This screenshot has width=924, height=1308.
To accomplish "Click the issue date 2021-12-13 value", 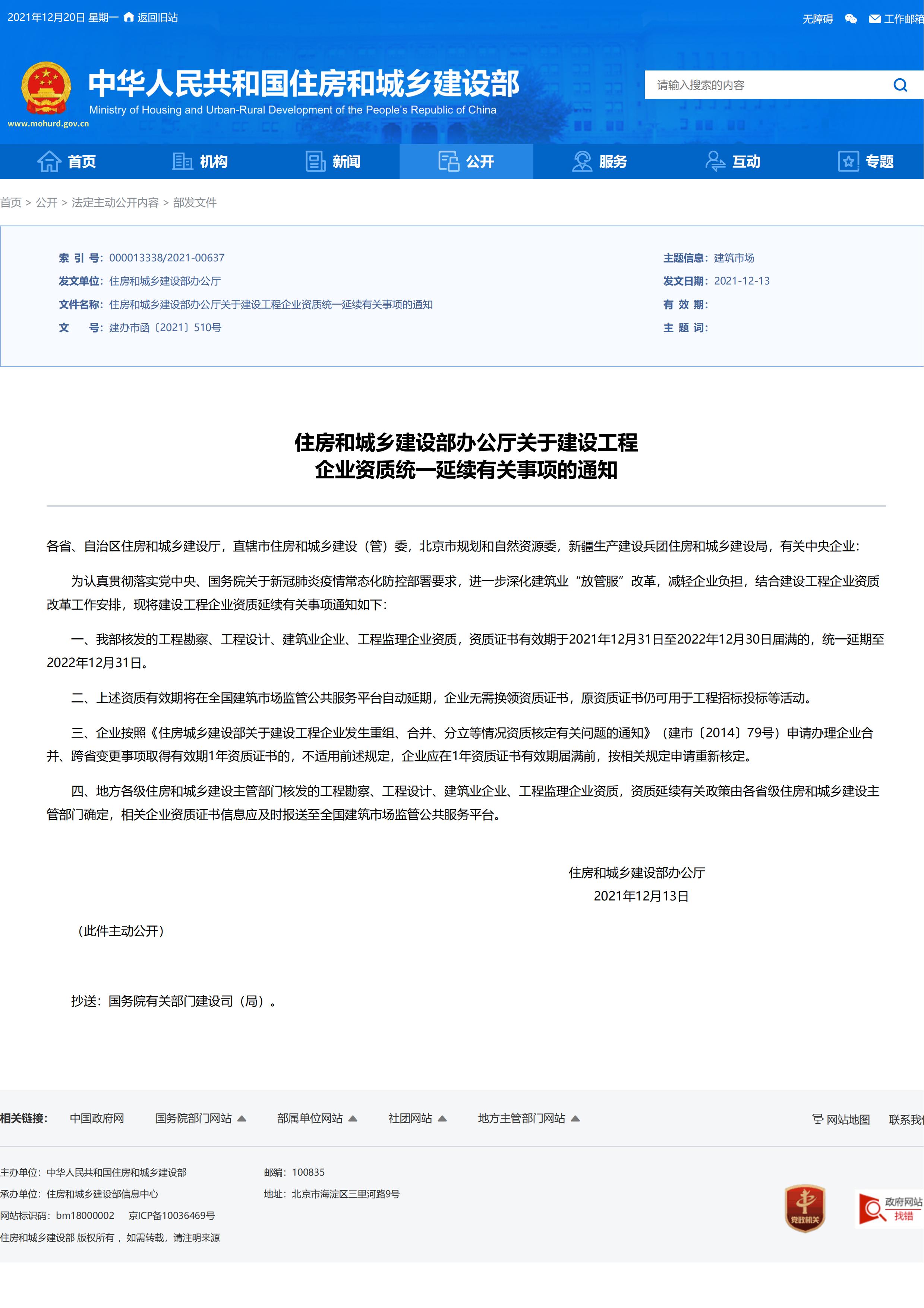I will pyautogui.click(x=742, y=281).
